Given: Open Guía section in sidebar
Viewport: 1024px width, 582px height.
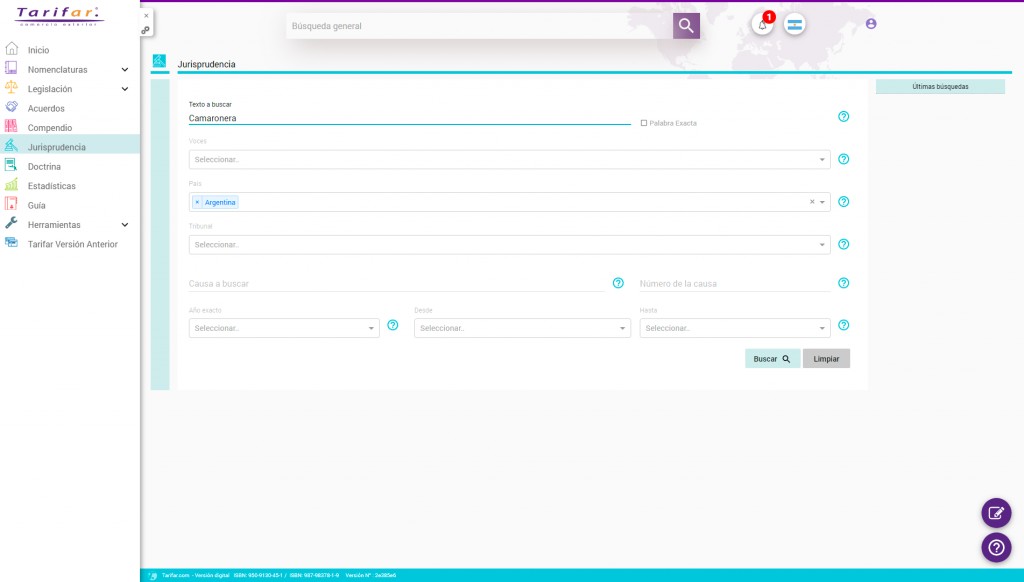Looking at the screenshot, I should tap(37, 205).
